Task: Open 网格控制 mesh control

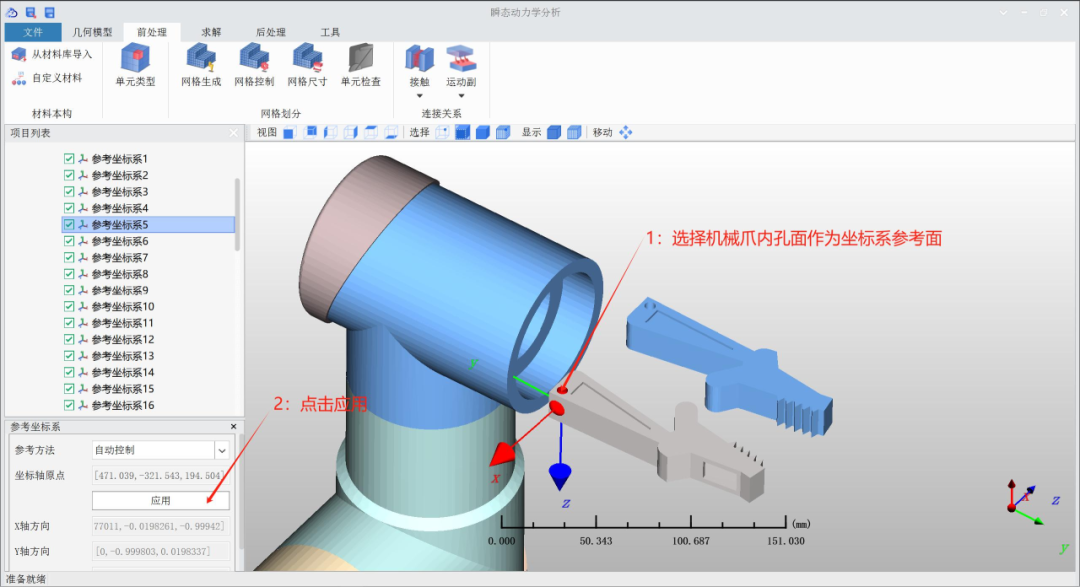Action: point(254,65)
